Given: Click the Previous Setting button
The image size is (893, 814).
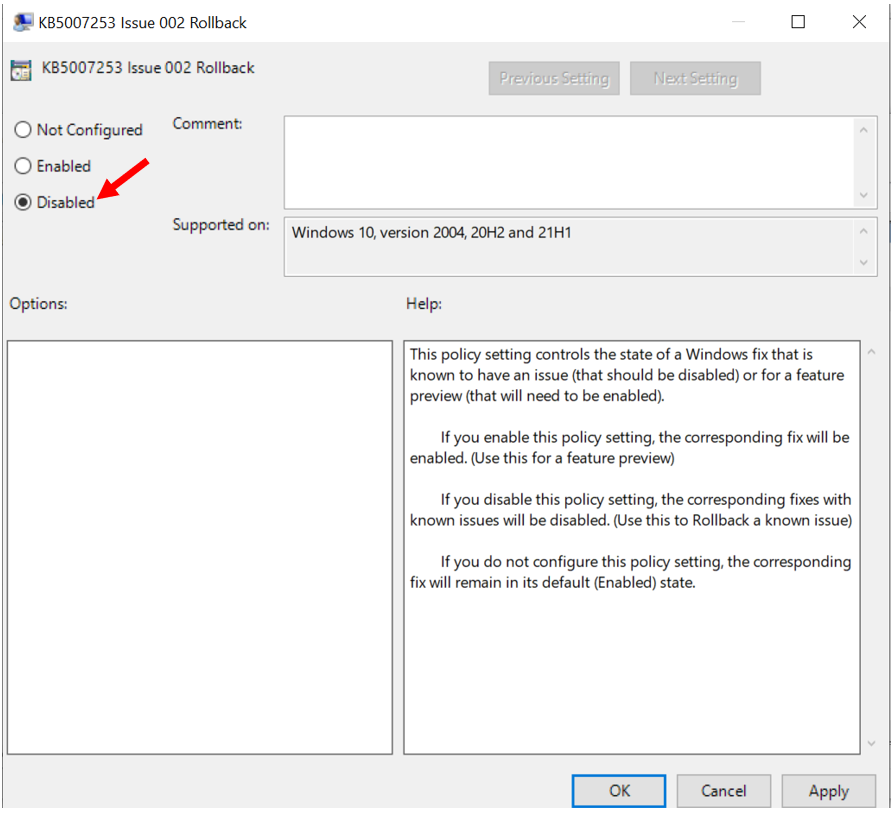Looking at the screenshot, I should point(554,78).
